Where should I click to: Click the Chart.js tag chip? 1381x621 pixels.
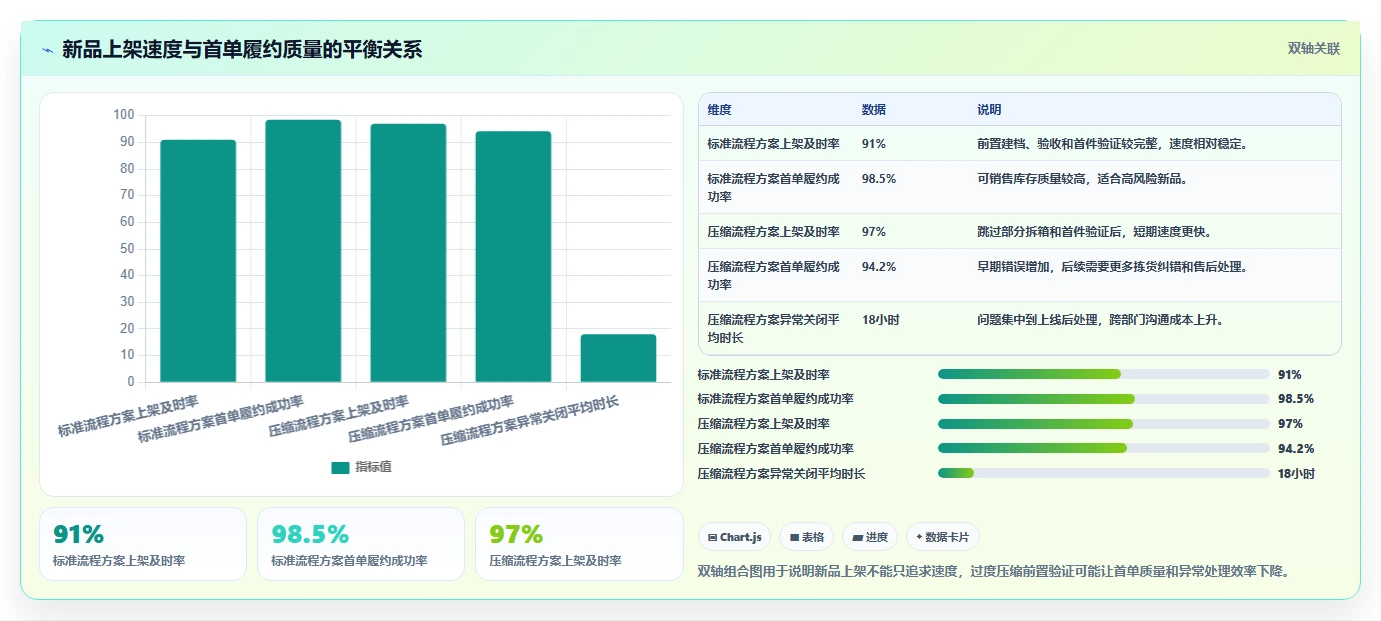pos(734,537)
